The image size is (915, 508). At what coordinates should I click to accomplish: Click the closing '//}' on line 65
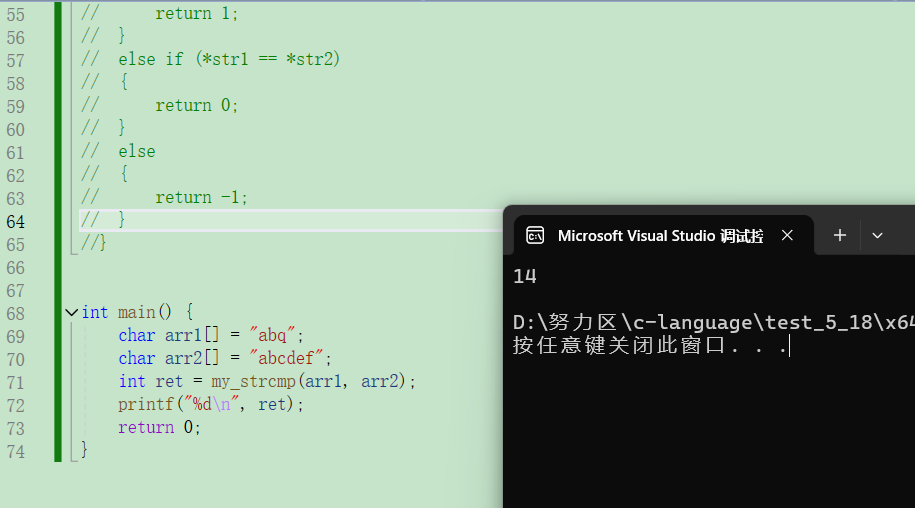tap(93, 243)
